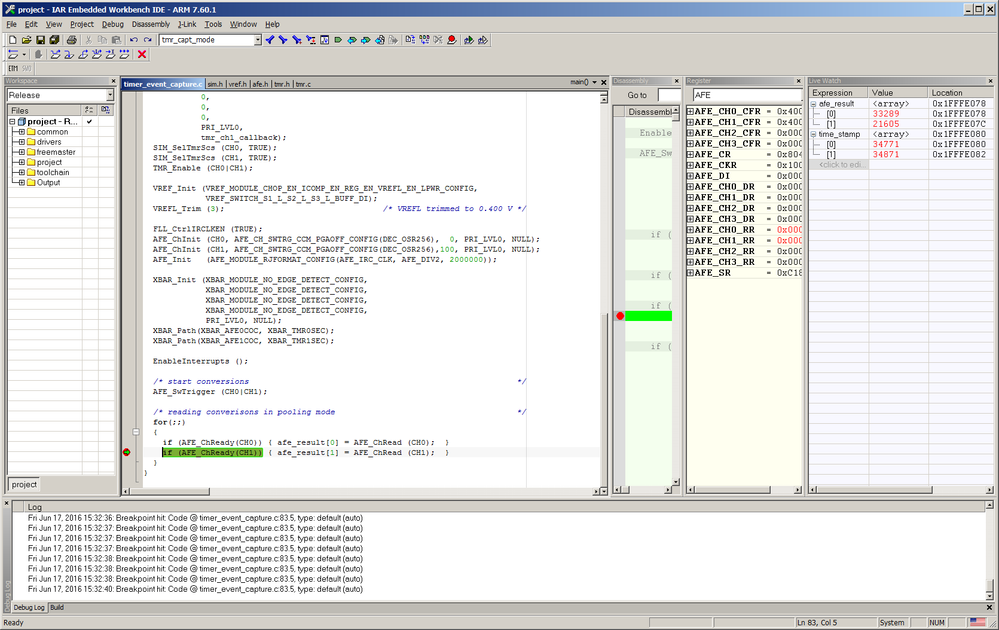Click the Redo toolbar icon
The height and width of the screenshot is (630, 999).
[147, 40]
